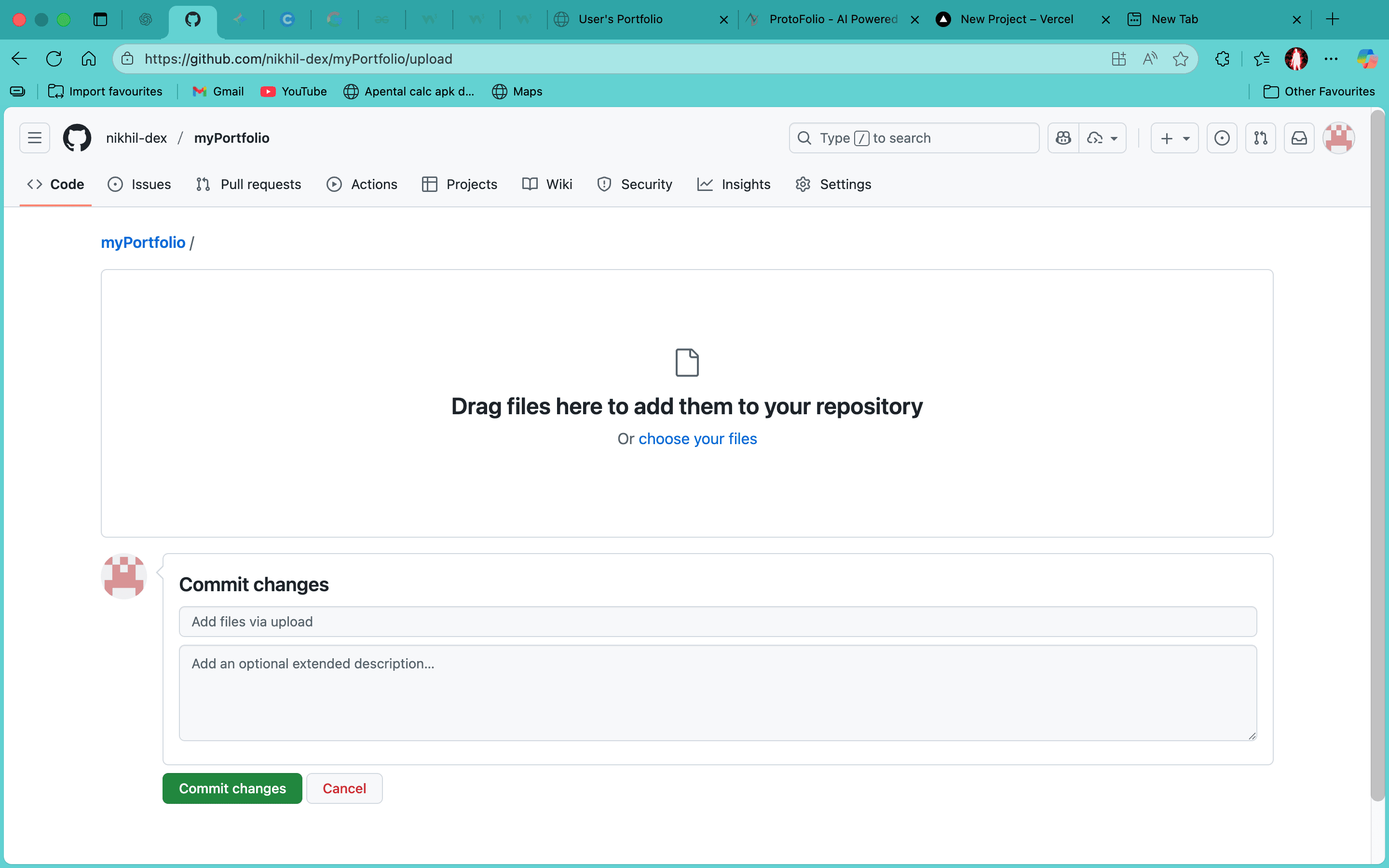Switch to the Code tab
Image resolution: width=1389 pixels, height=868 pixels.
tap(55, 184)
